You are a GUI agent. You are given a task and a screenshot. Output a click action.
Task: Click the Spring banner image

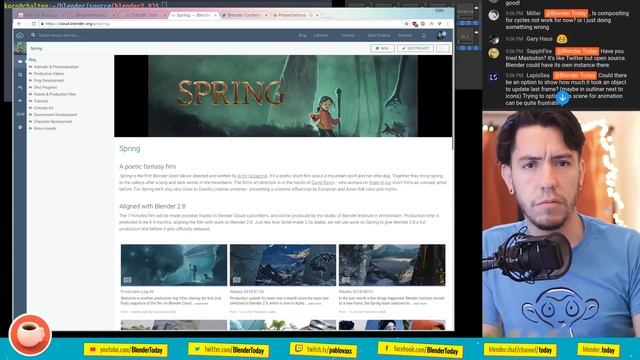click(x=283, y=96)
